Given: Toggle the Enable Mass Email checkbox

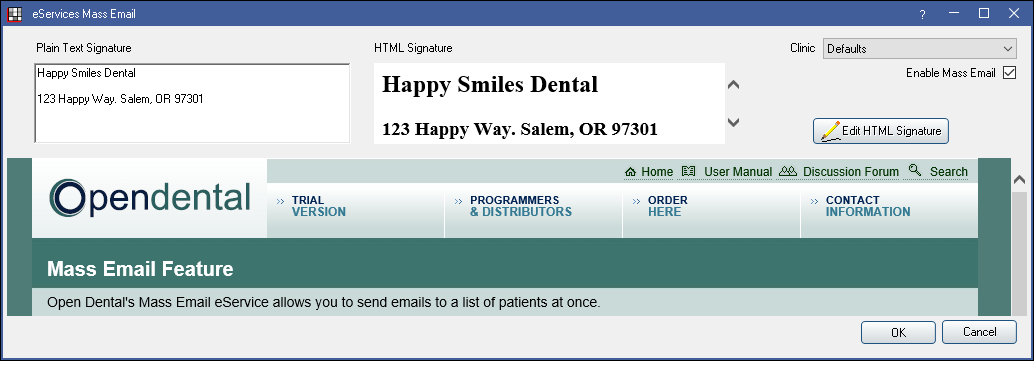Looking at the screenshot, I should click(1009, 73).
